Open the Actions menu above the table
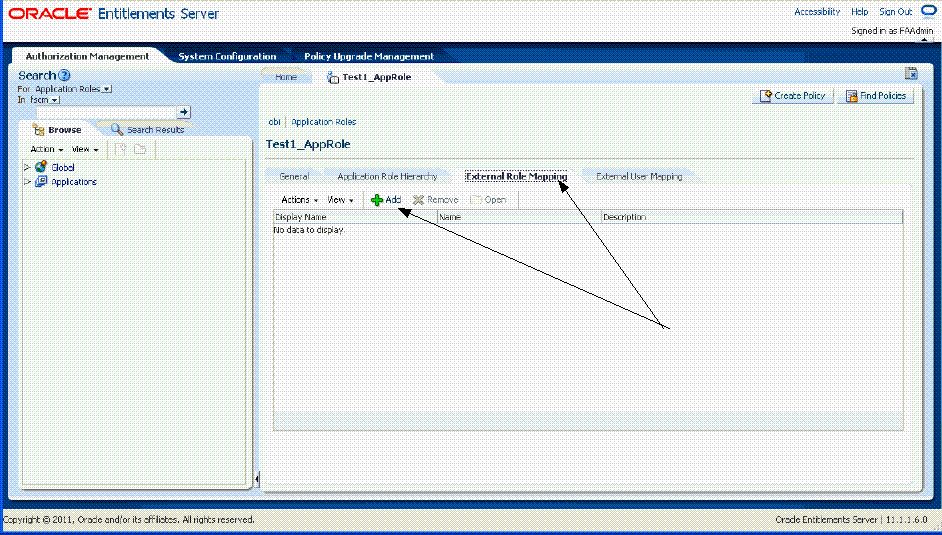This screenshot has height=535, width=942. click(x=300, y=200)
